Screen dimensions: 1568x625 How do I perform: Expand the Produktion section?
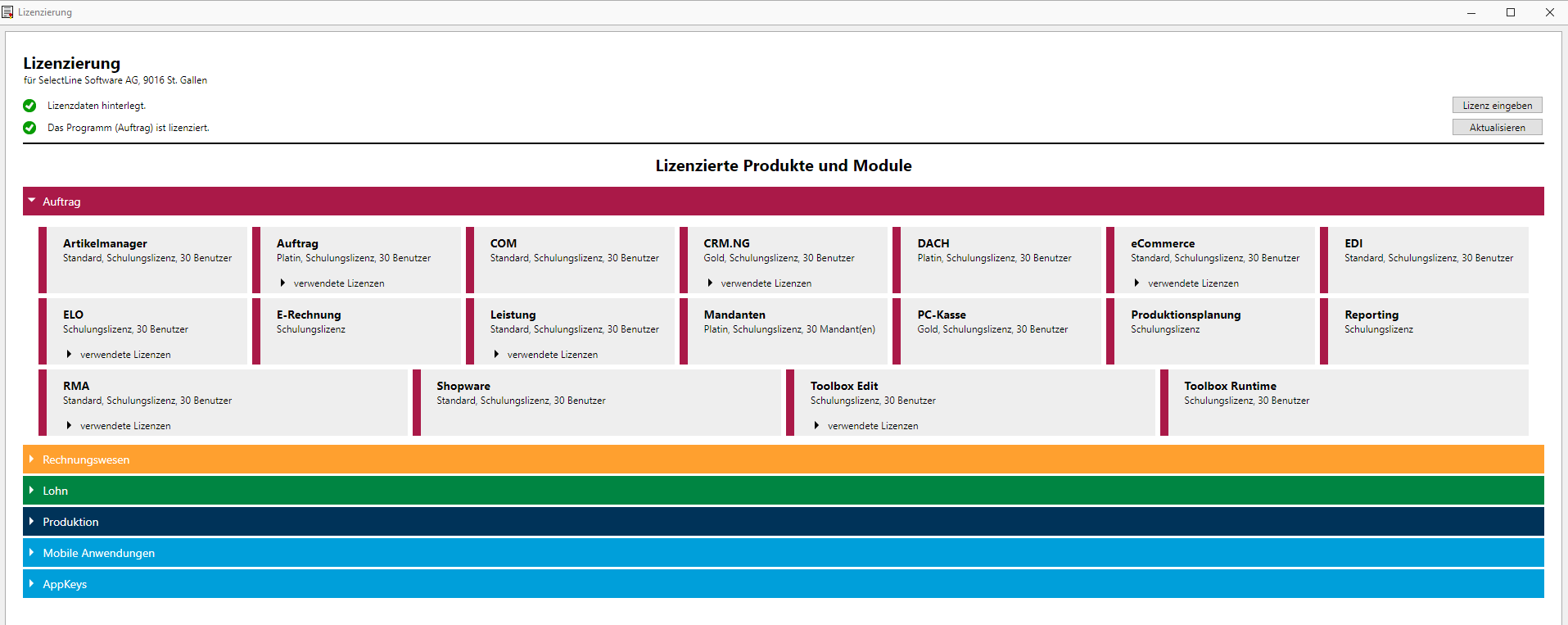pos(783,522)
